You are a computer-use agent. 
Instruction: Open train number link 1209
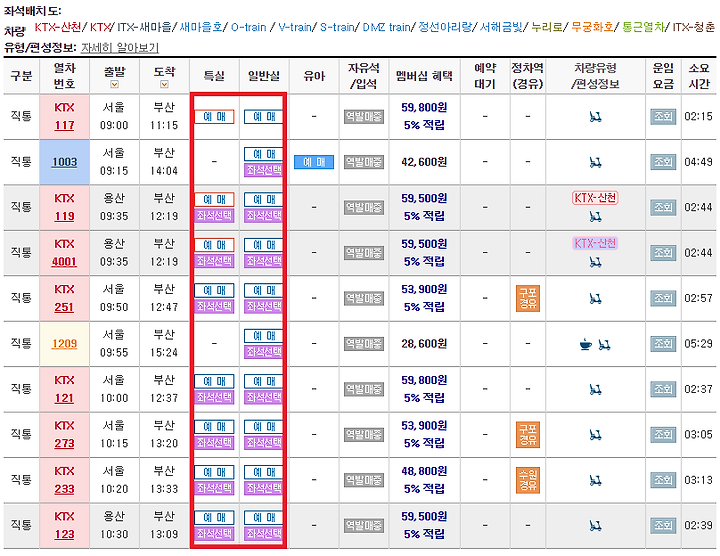click(64, 343)
